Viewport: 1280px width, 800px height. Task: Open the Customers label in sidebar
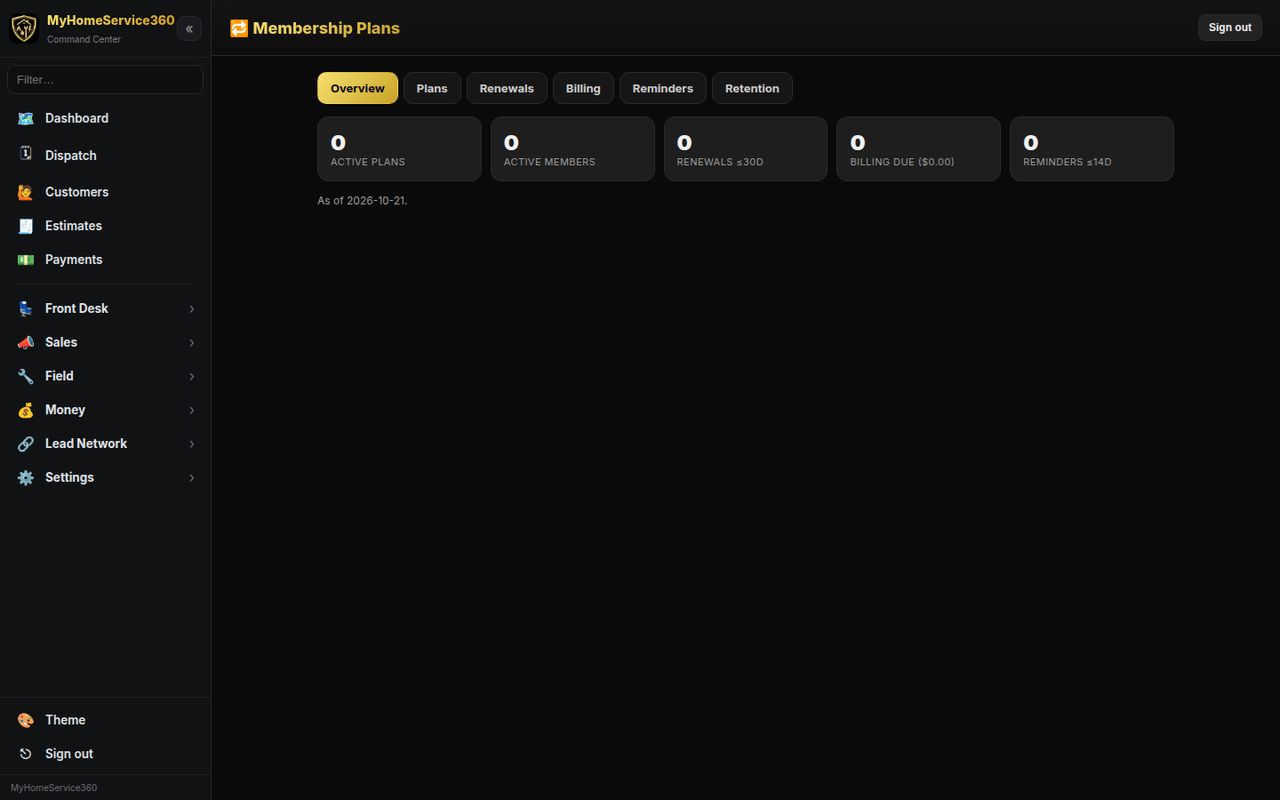[77, 192]
